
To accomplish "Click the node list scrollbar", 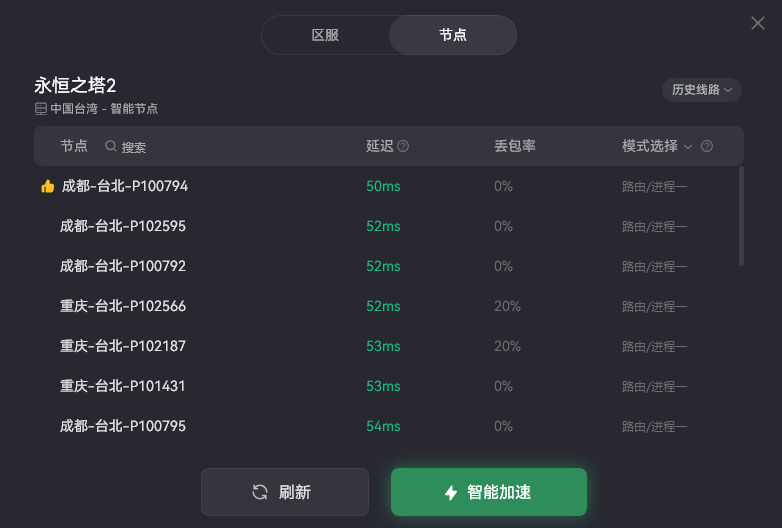I will [741, 216].
